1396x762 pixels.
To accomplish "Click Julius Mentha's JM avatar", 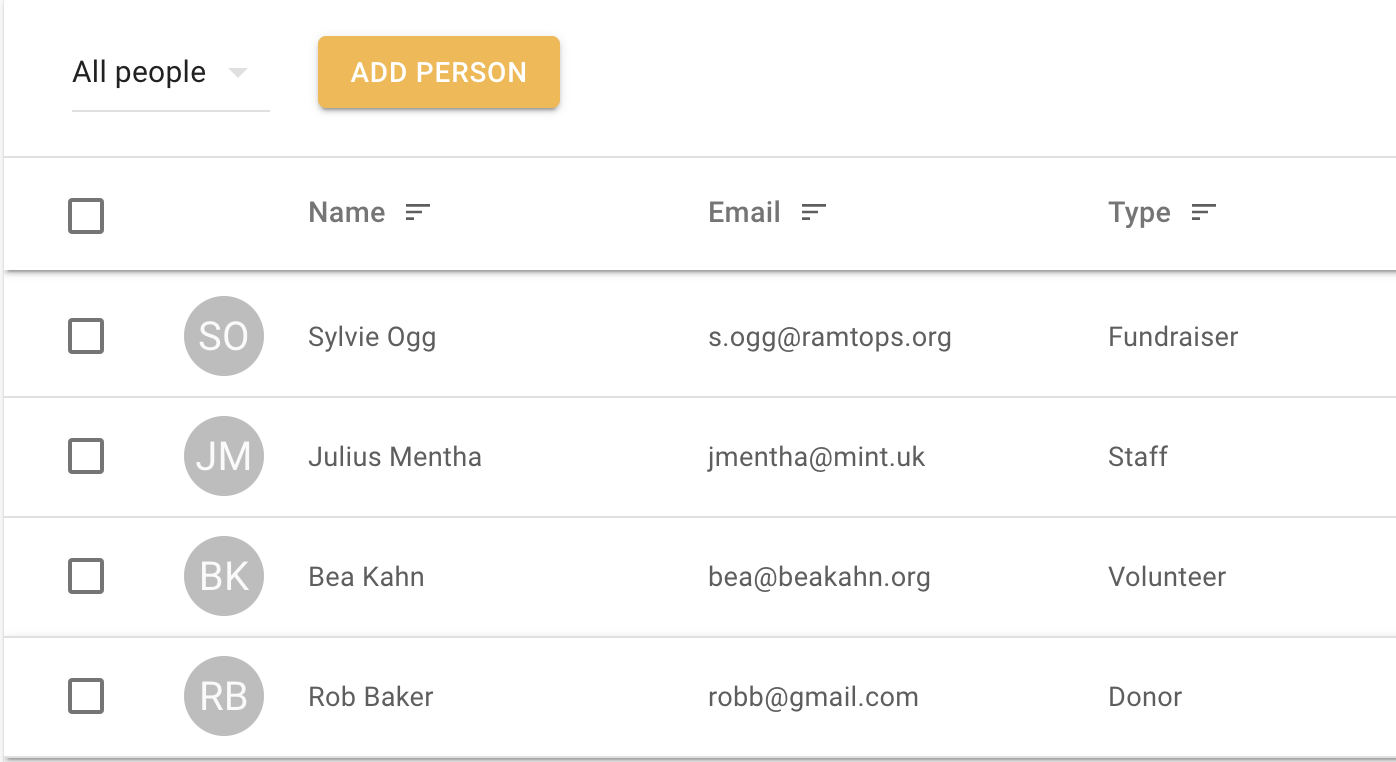I will pos(223,456).
